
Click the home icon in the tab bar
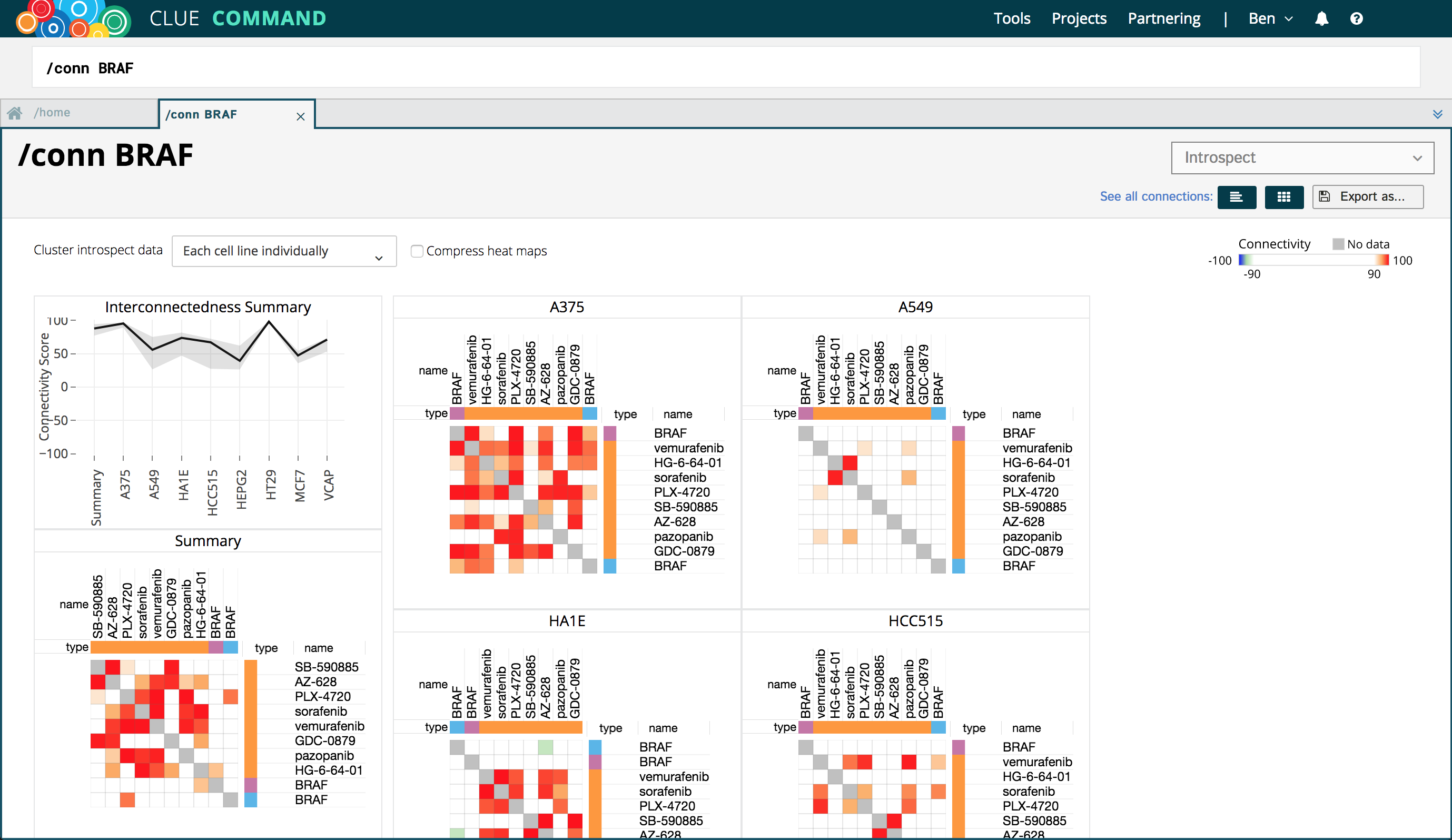[15, 112]
